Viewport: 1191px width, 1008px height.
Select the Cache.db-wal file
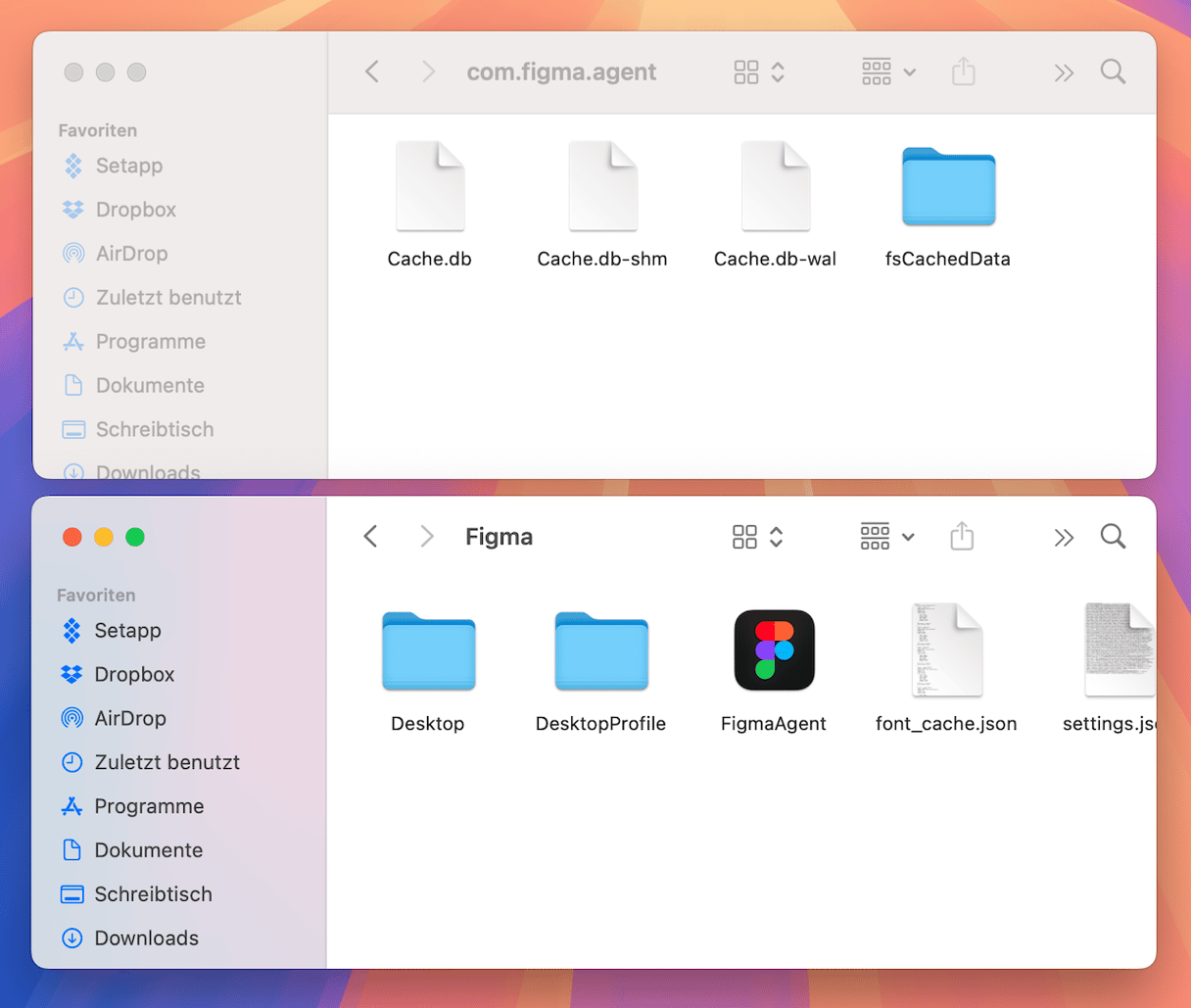(x=776, y=187)
